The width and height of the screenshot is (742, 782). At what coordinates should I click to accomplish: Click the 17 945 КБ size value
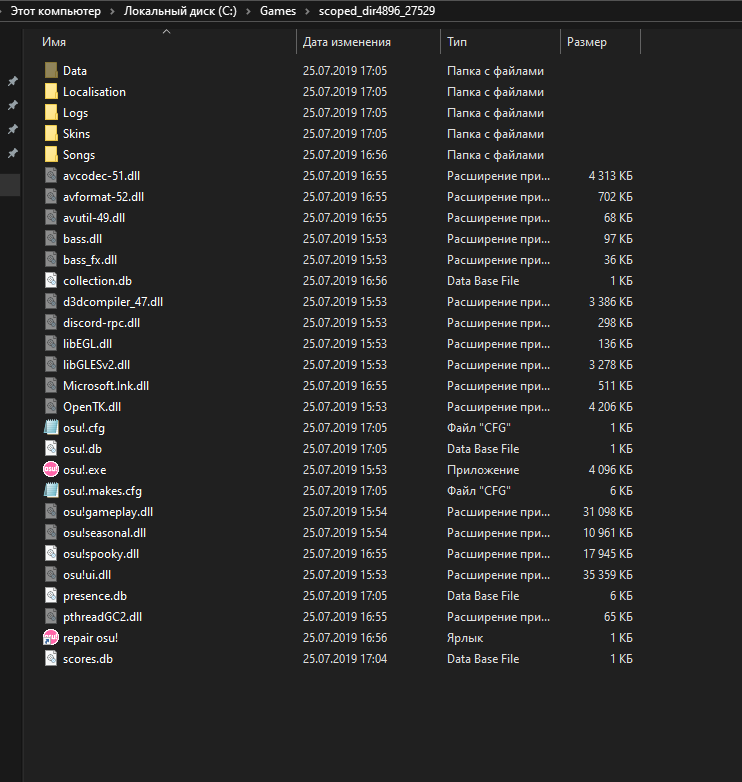point(608,554)
